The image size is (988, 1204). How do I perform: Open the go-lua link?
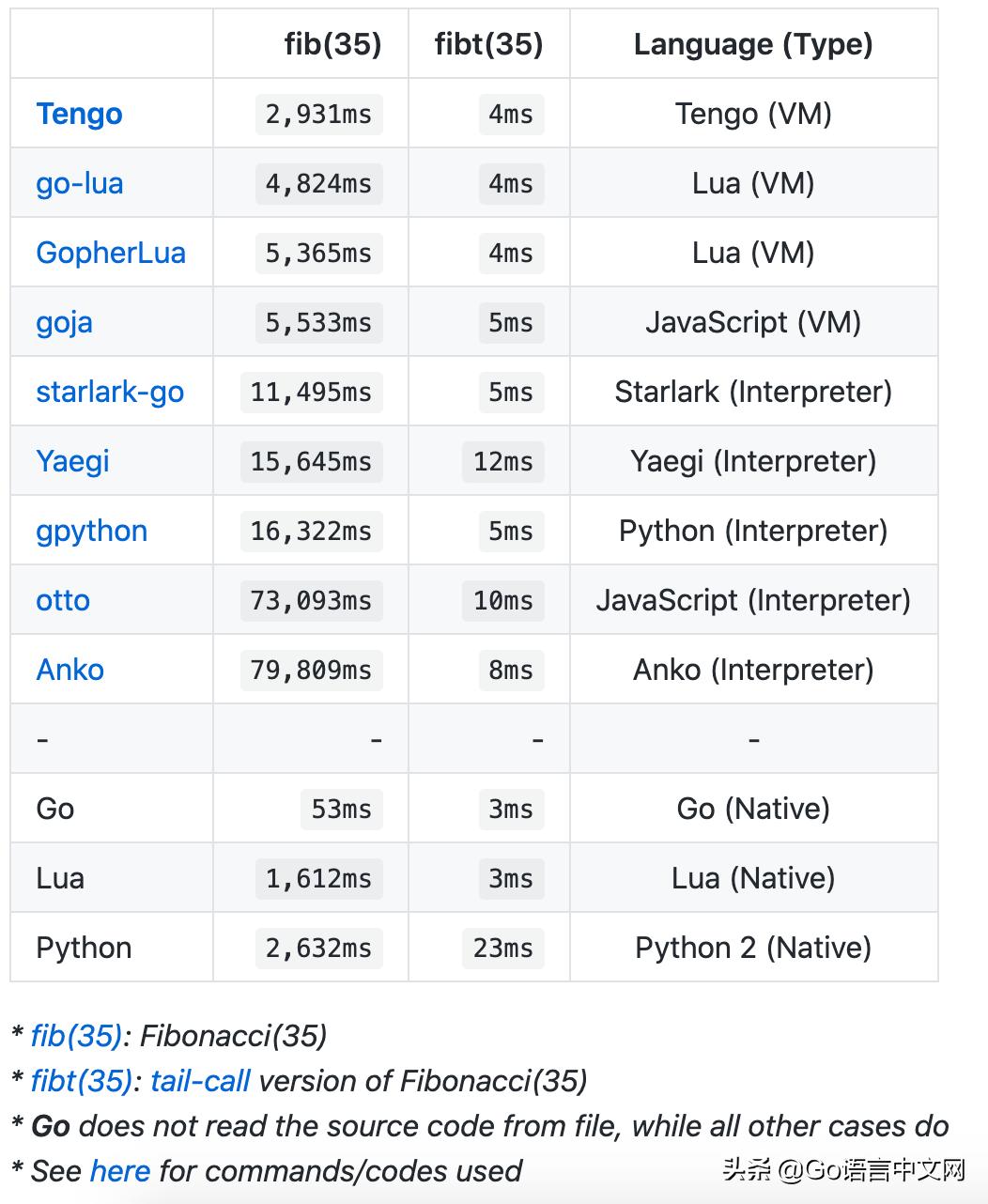(80, 183)
